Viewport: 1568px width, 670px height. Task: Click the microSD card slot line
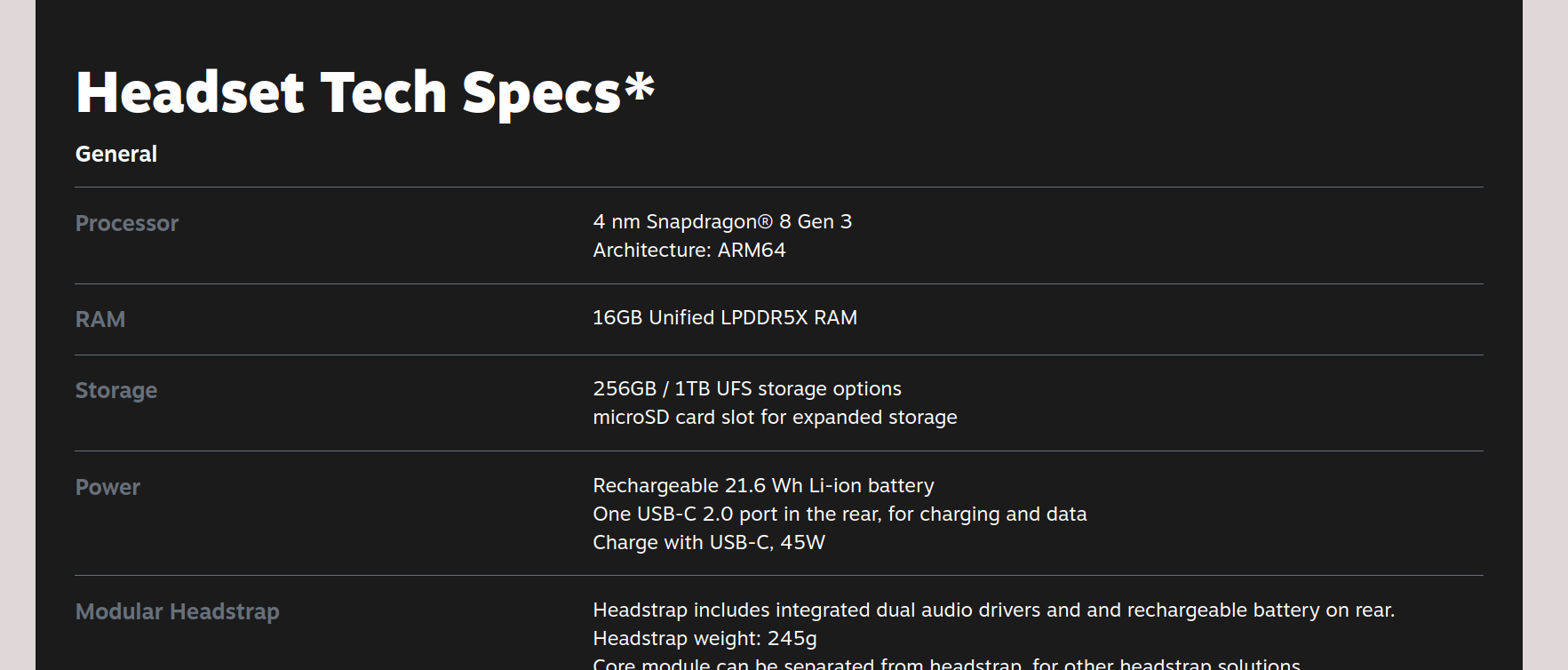775,417
